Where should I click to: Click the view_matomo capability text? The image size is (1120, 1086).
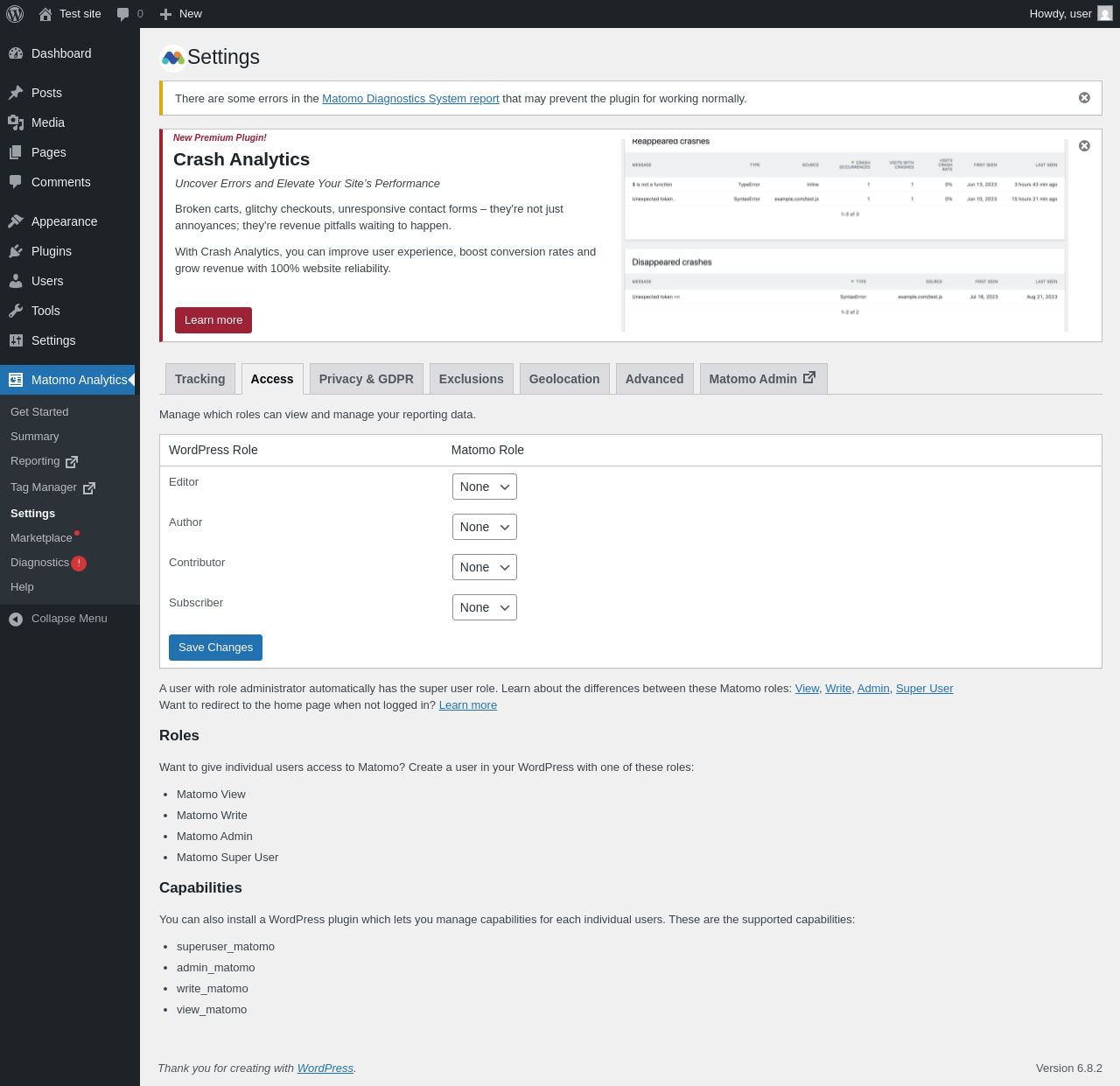click(x=212, y=1010)
